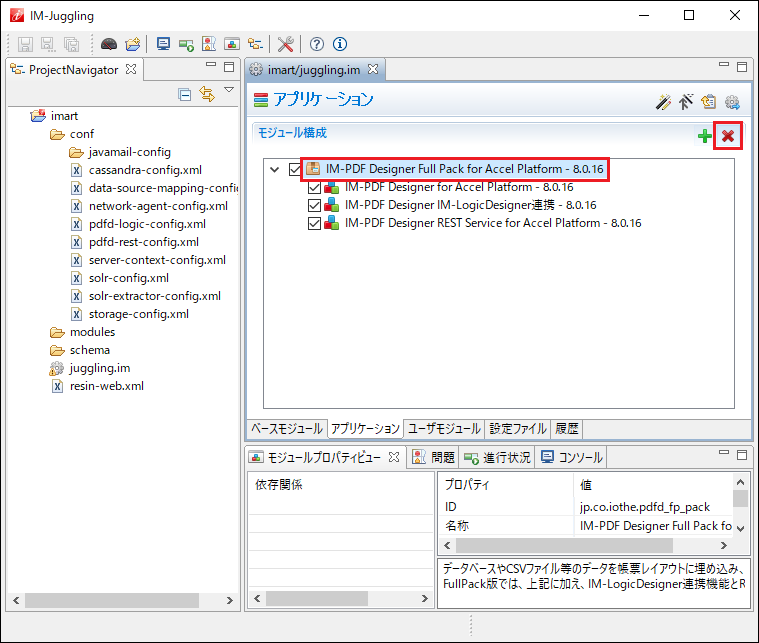The image size is (759, 643).
Task: Select cassandra-config.xml file
Action: click(x=137, y=170)
